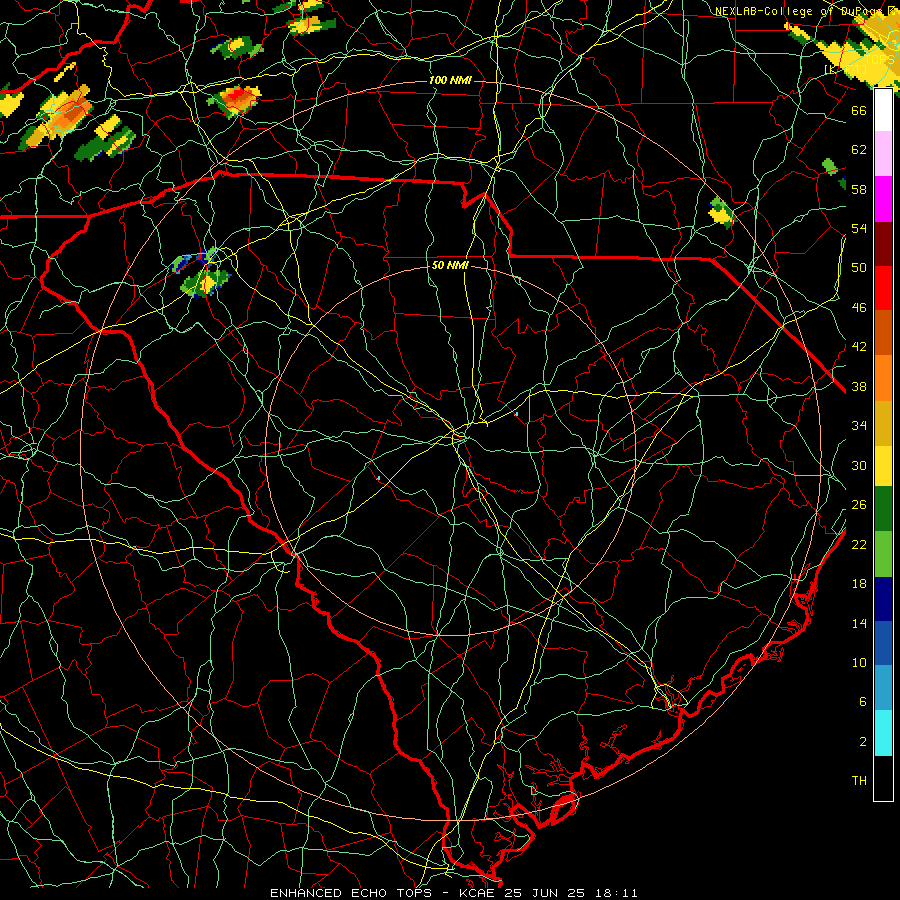Click the green-yellow echo cell inside the western 100 NMI ring
The image size is (900, 900).
click(x=204, y=282)
